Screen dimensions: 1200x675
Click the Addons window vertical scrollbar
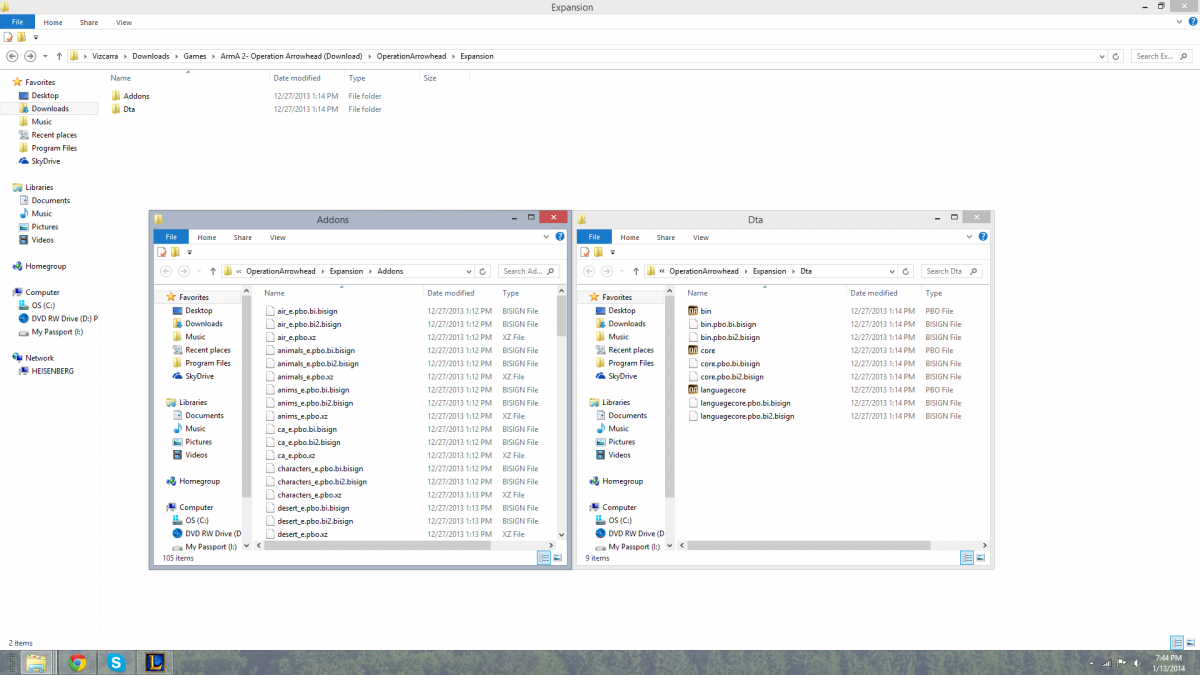coord(561,420)
